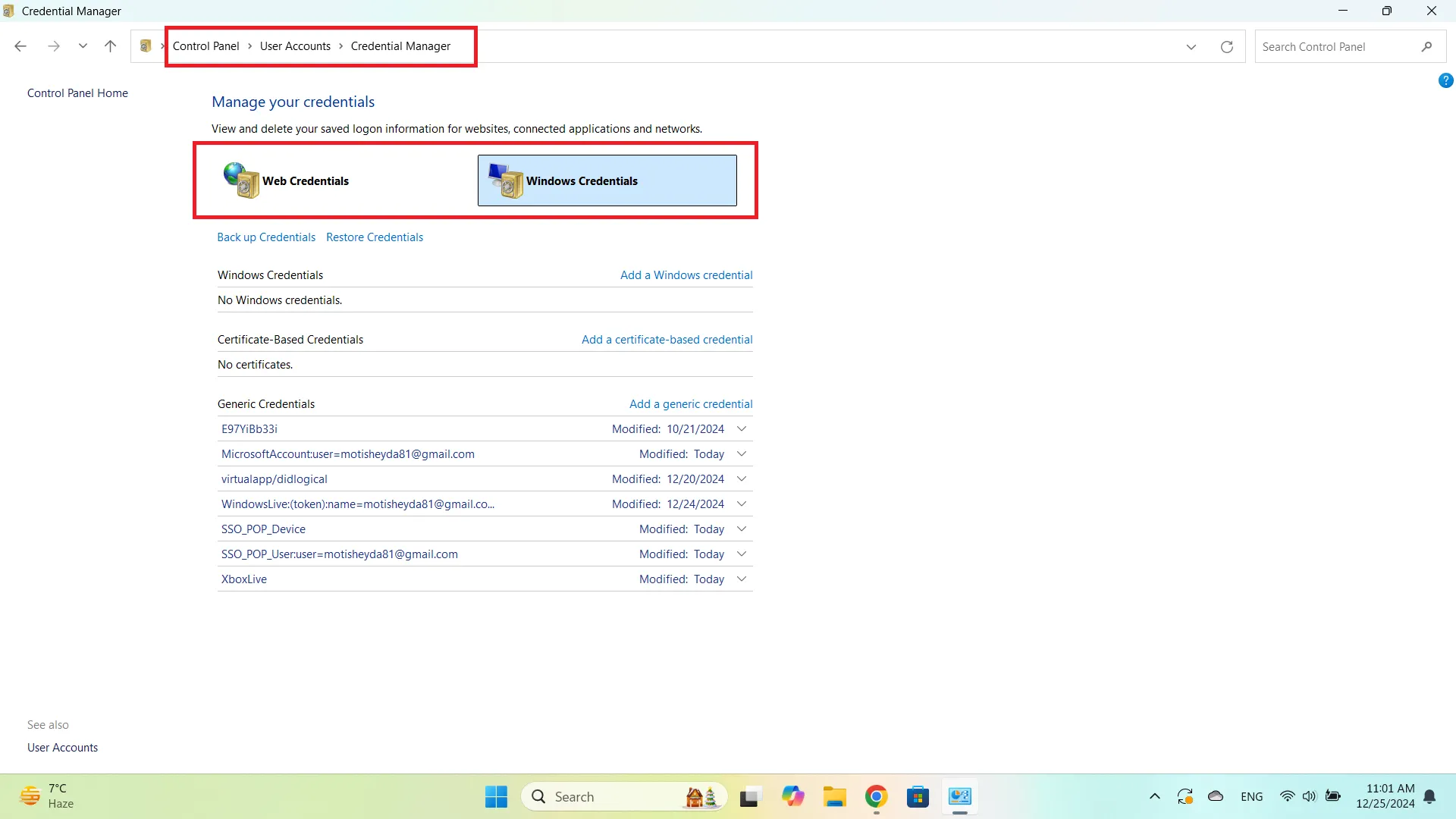1456x819 pixels.
Task: Open the address bar history dropdown
Action: pyautogui.click(x=1191, y=47)
